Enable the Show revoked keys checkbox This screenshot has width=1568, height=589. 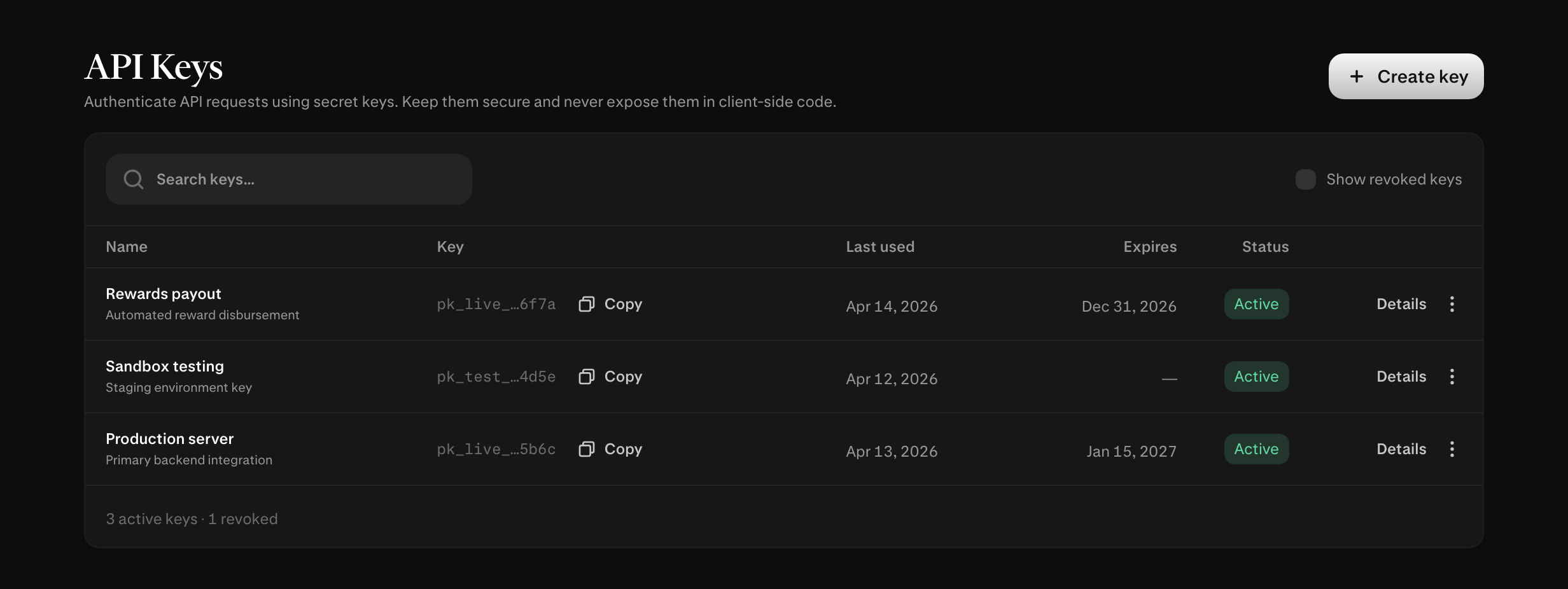(1305, 179)
